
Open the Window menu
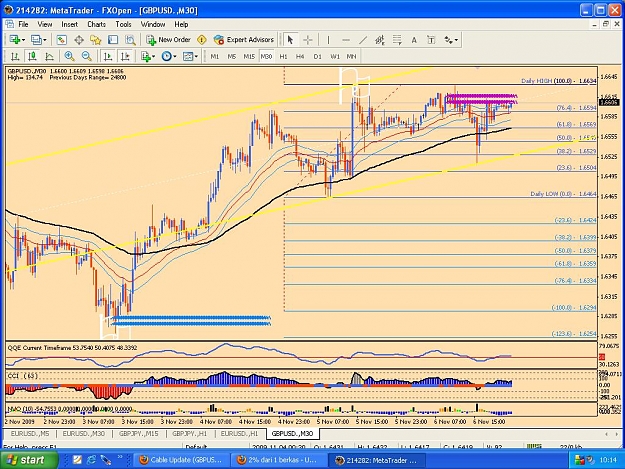point(153,24)
